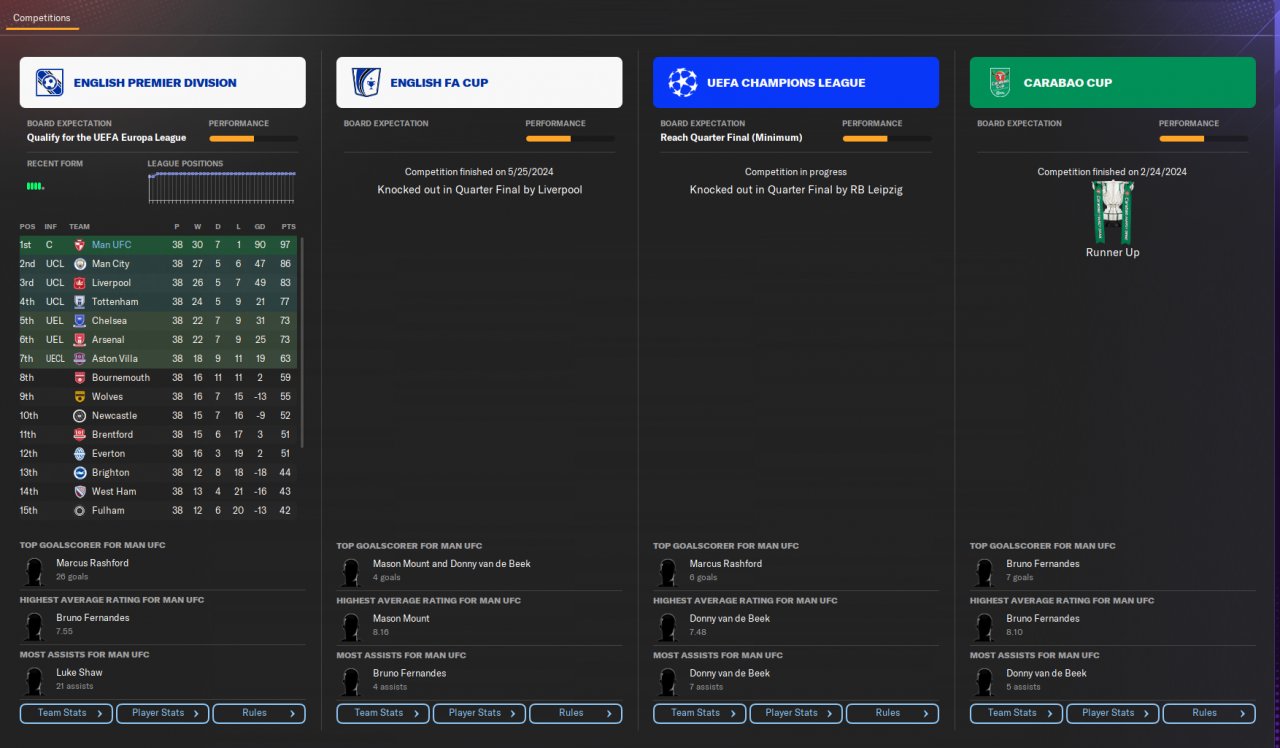
Task: Click the Newcastle club badge
Action: pos(80,416)
